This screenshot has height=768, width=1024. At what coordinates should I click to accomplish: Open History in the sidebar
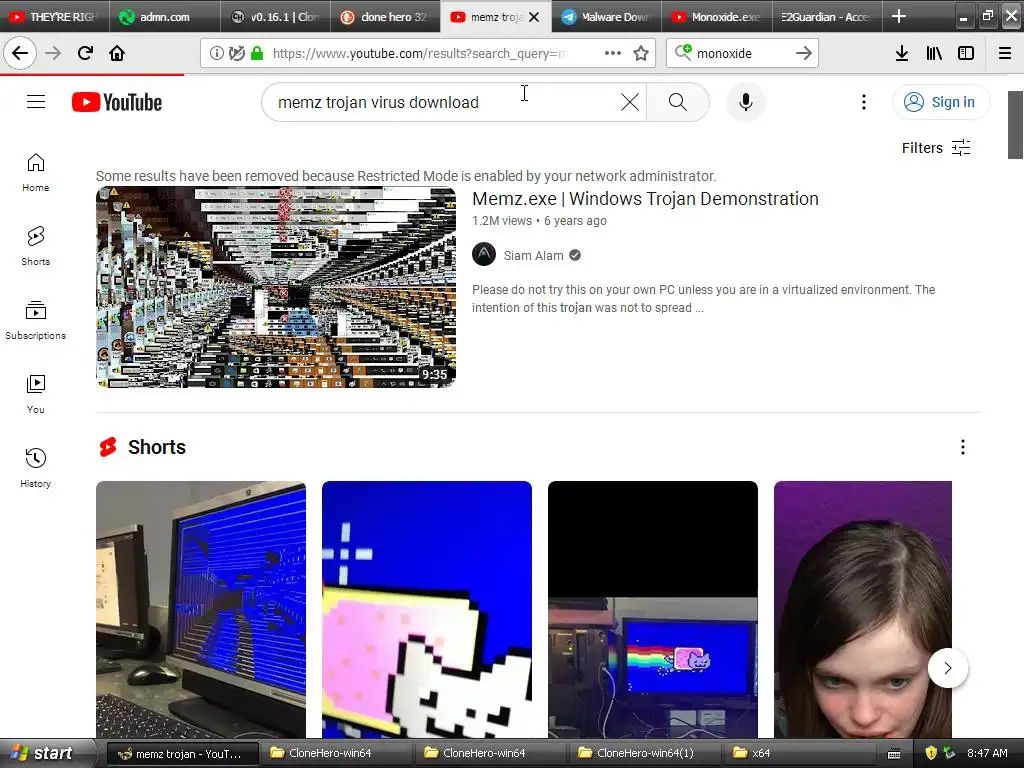[x=36, y=468]
